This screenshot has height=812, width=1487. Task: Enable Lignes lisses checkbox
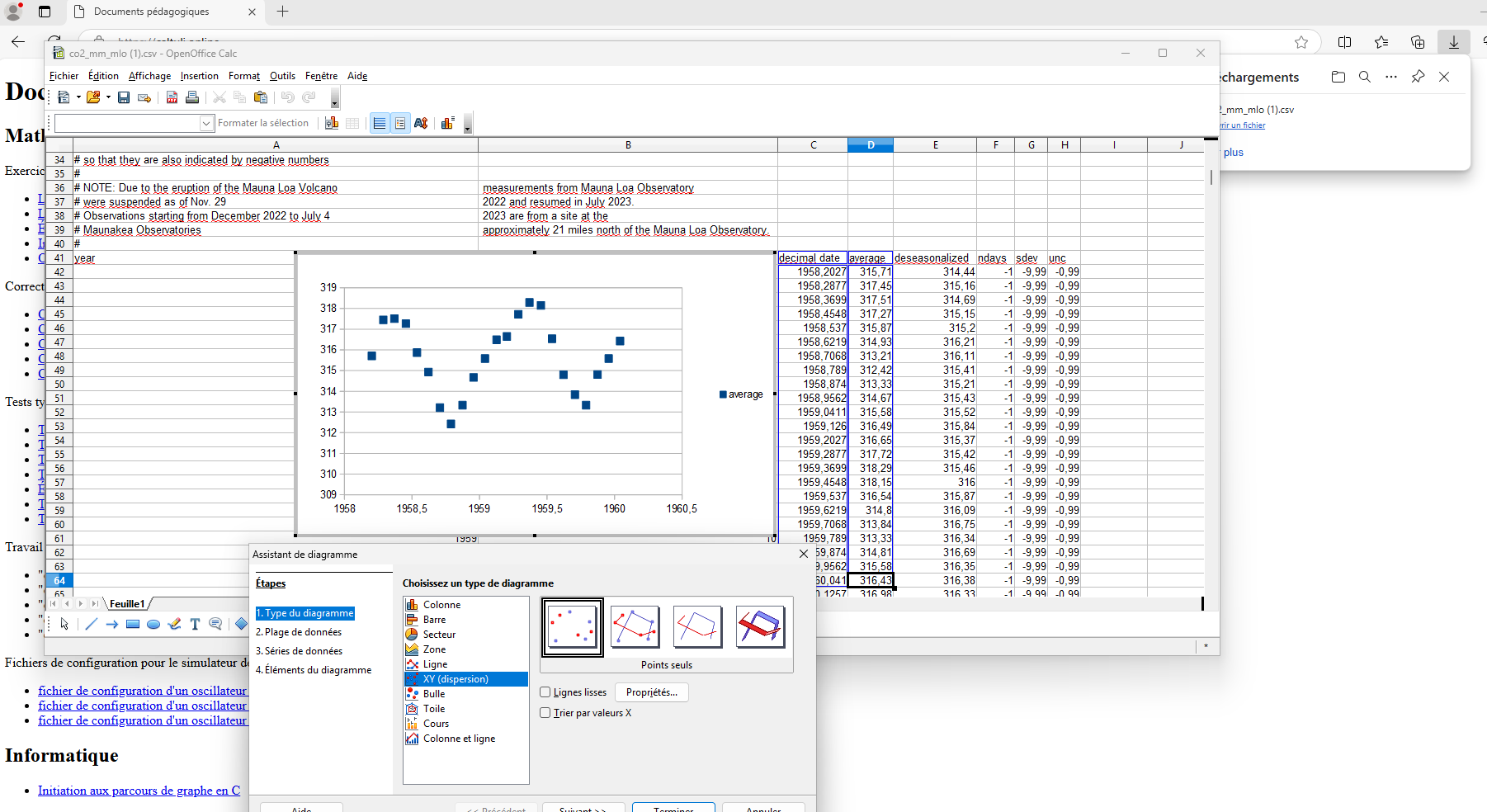(x=545, y=692)
